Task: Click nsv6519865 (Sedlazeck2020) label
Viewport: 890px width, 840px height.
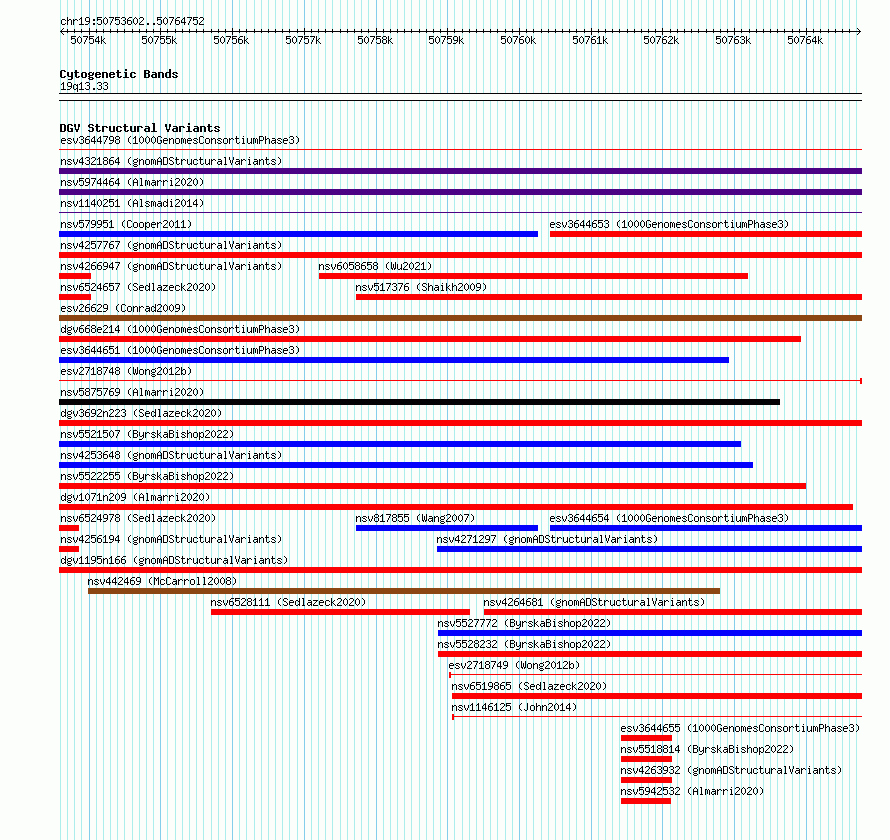Action: [x=529, y=686]
